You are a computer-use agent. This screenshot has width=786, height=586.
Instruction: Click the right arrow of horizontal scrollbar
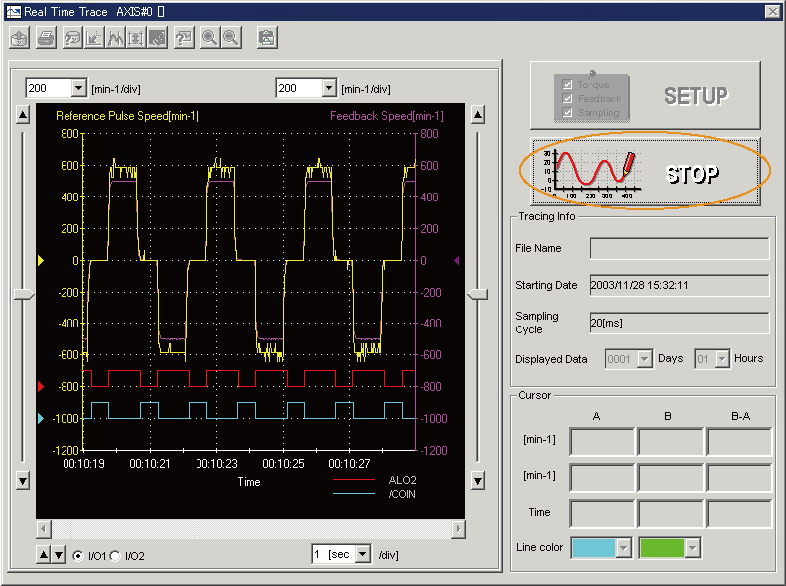458,528
